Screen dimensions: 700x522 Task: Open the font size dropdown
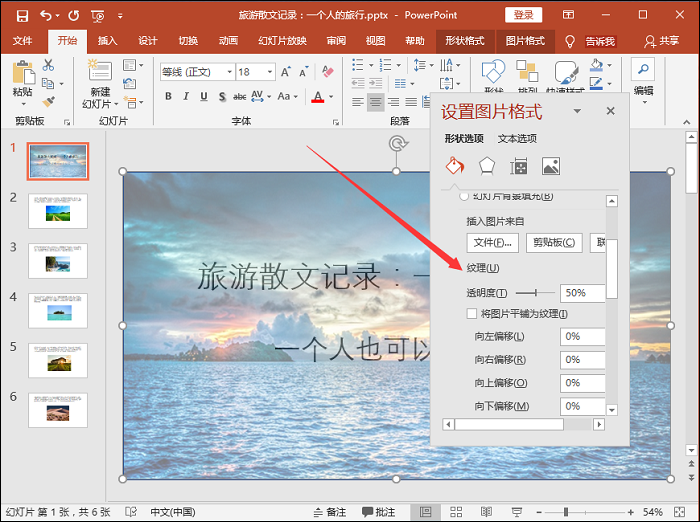[x=272, y=72]
